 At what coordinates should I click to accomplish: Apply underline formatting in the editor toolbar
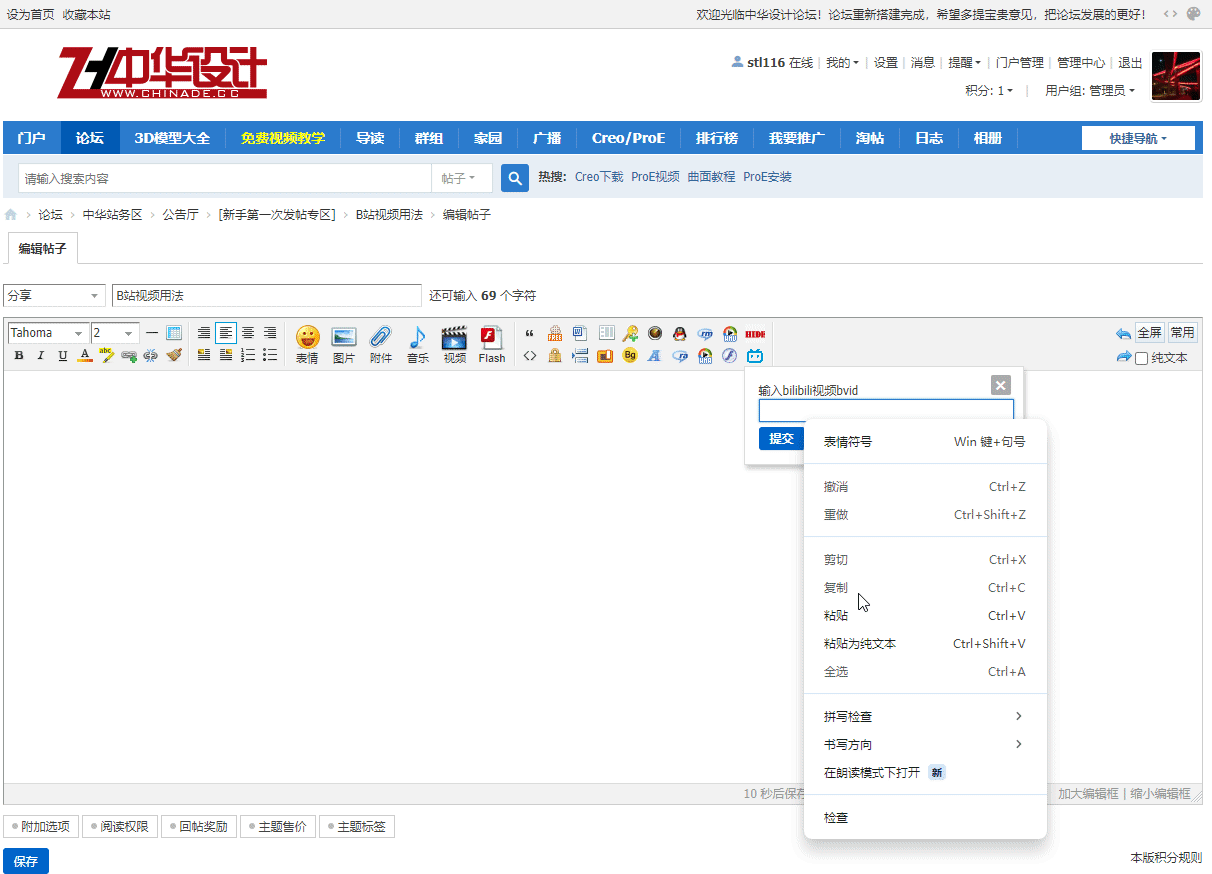point(63,355)
